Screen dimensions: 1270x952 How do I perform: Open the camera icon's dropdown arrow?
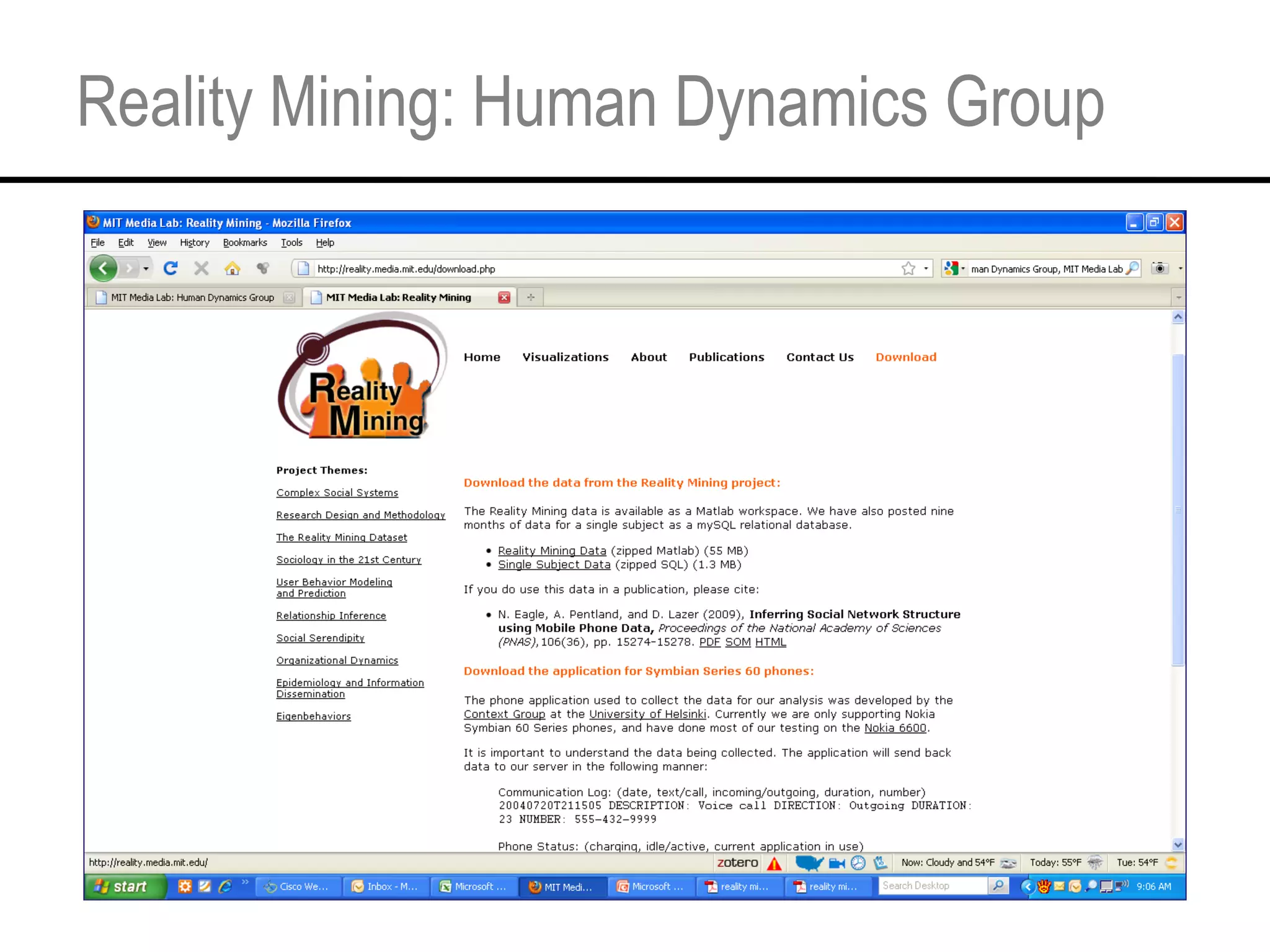tap(1180, 268)
